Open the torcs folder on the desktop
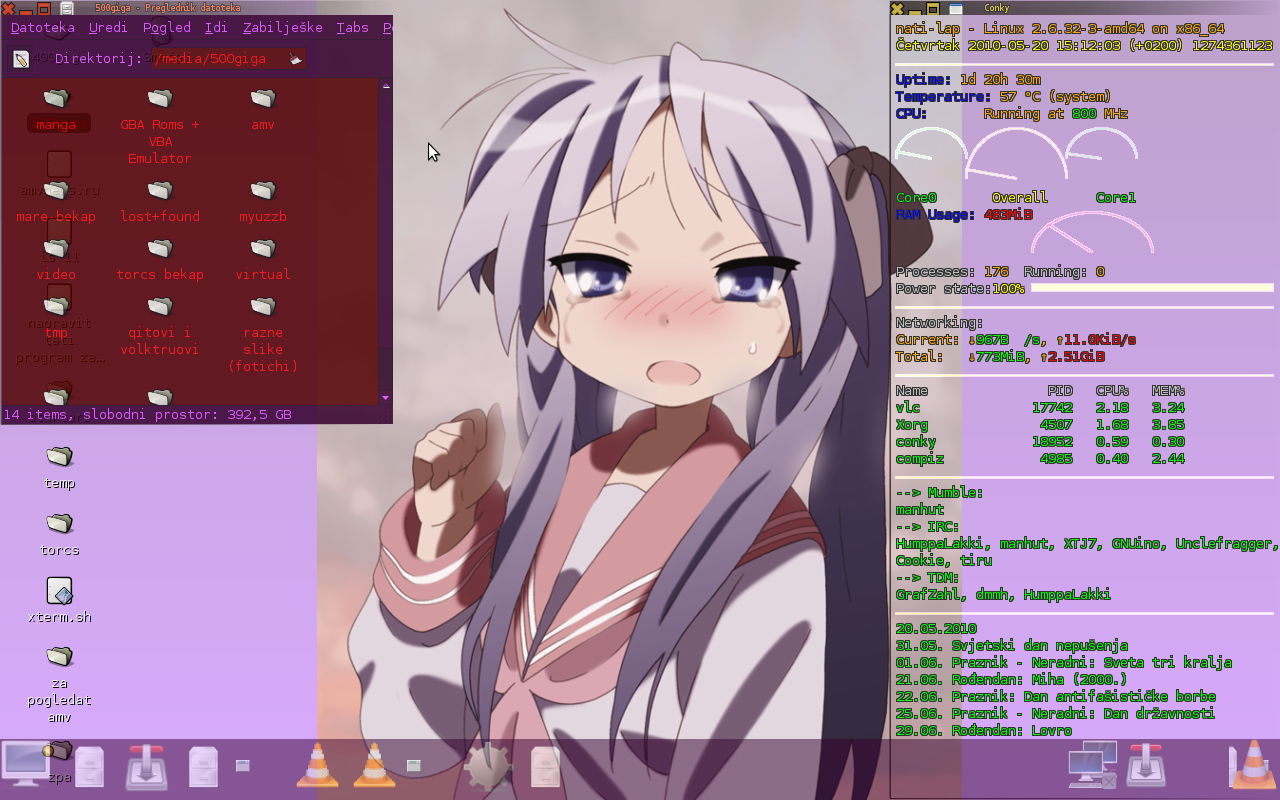 click(60, 525)
